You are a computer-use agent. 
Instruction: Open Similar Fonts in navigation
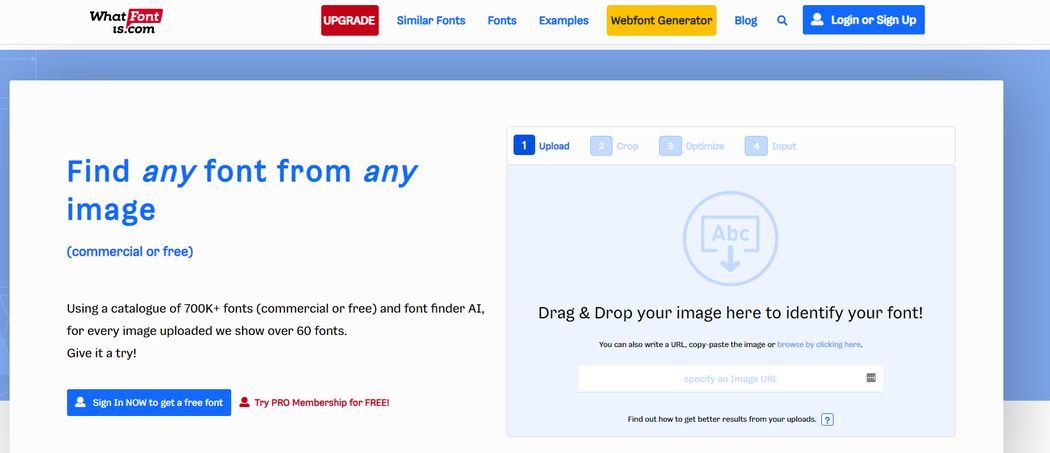[431, 20]
